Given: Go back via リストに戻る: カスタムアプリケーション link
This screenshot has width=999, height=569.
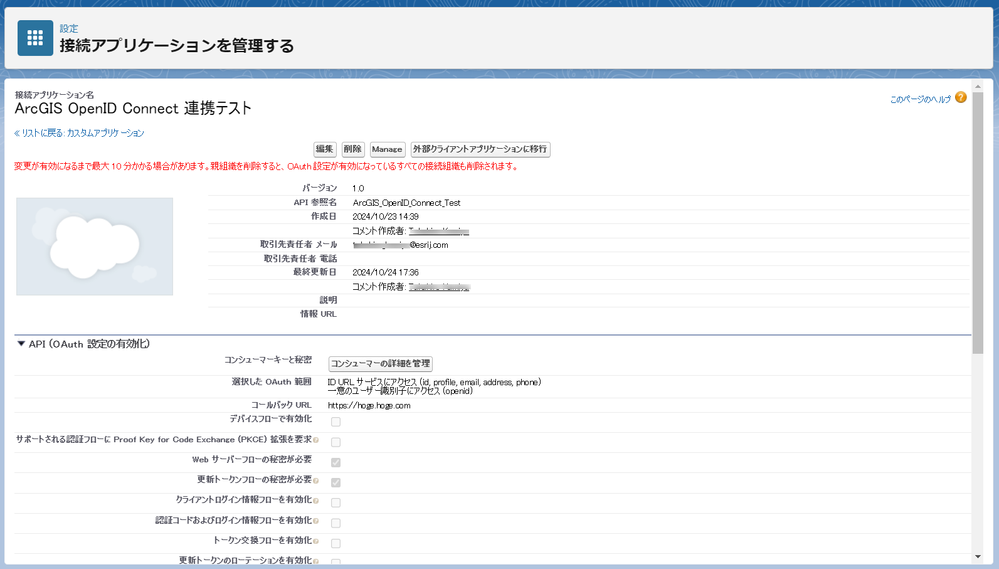Looking at the screenshot, I should [x=80, y=133].
